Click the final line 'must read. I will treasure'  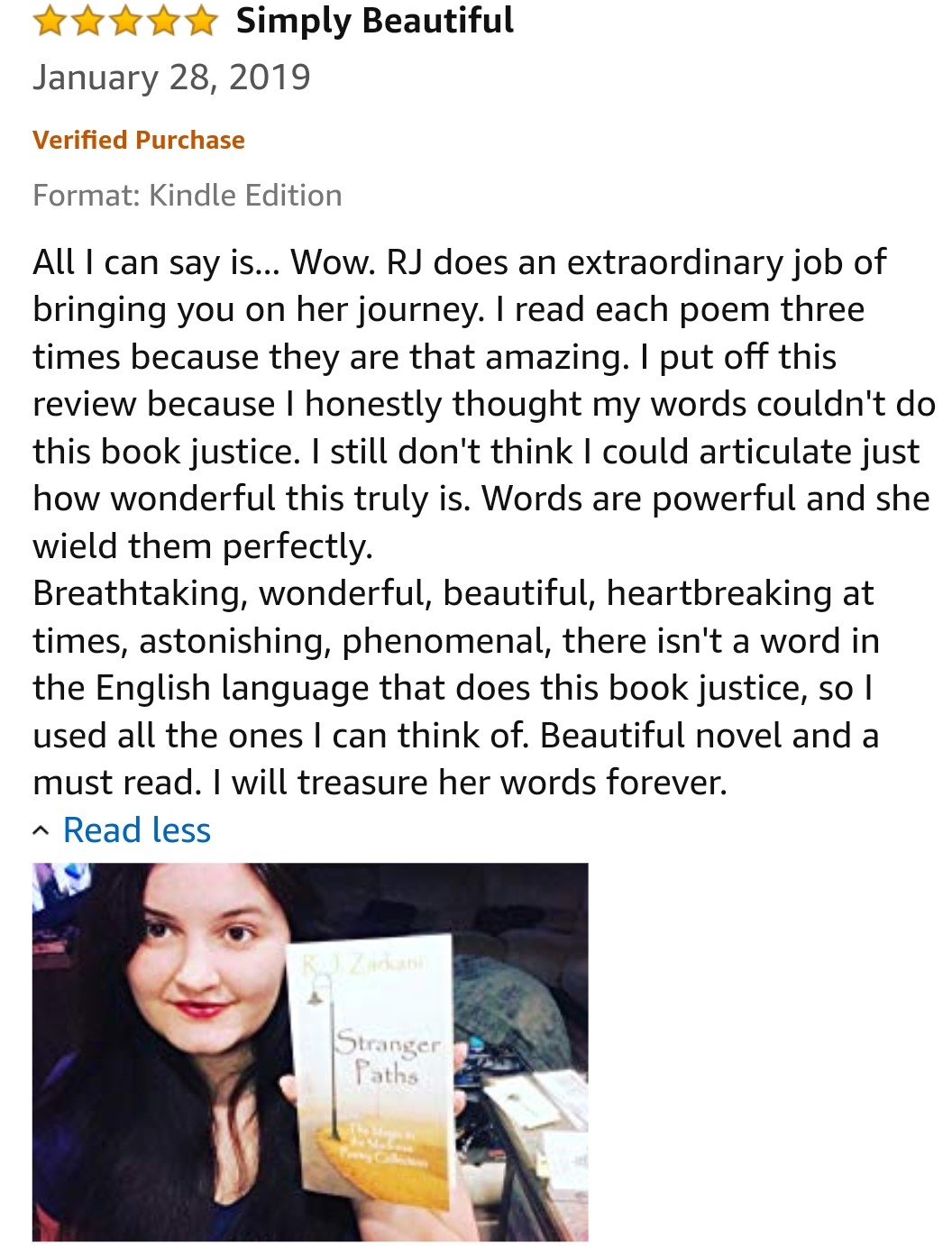pos(379,783)
